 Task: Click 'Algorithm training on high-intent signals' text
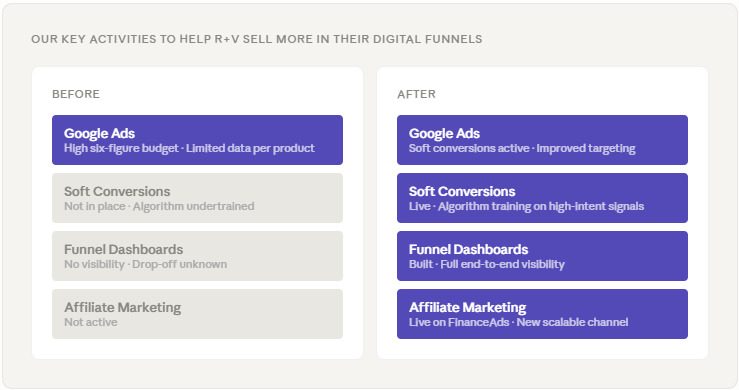click(x=541, y=207)
